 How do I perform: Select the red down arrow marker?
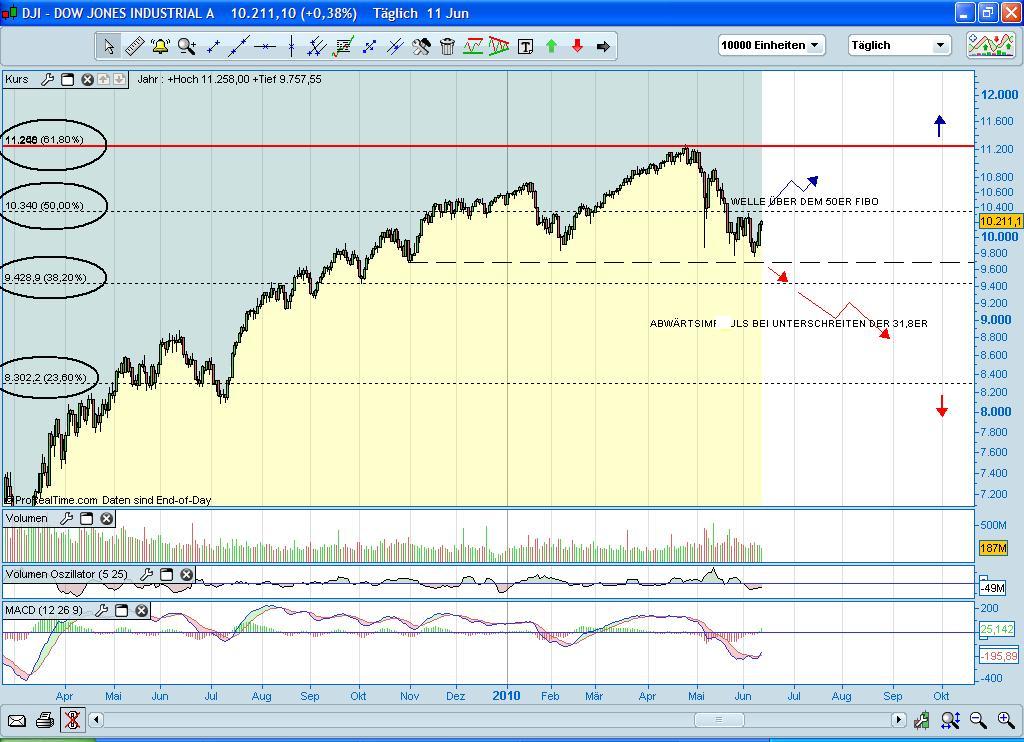(577, 46)
